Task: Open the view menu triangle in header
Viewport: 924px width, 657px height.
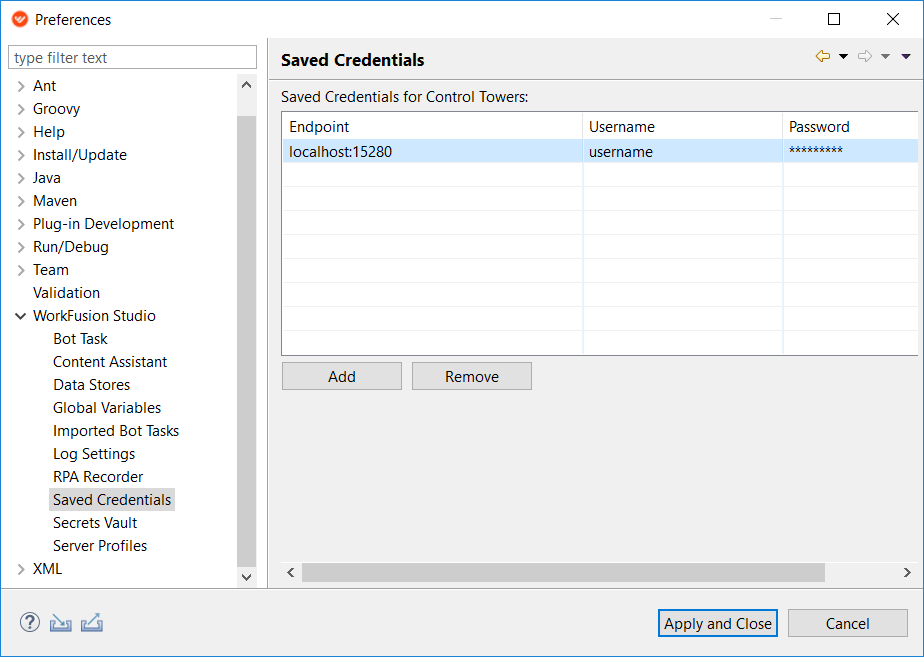Action: click(x=906, y=57)
